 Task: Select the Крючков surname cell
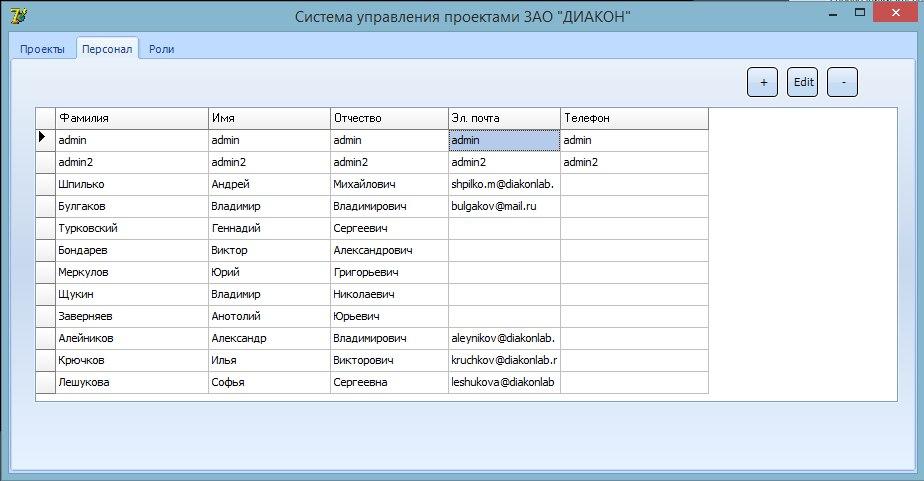131,360
